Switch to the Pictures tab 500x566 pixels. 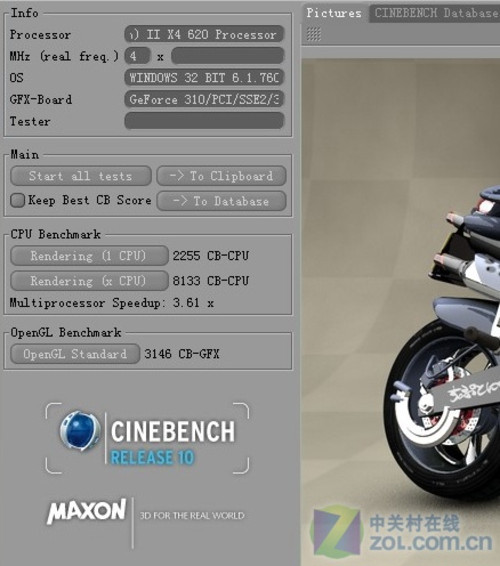334,13
